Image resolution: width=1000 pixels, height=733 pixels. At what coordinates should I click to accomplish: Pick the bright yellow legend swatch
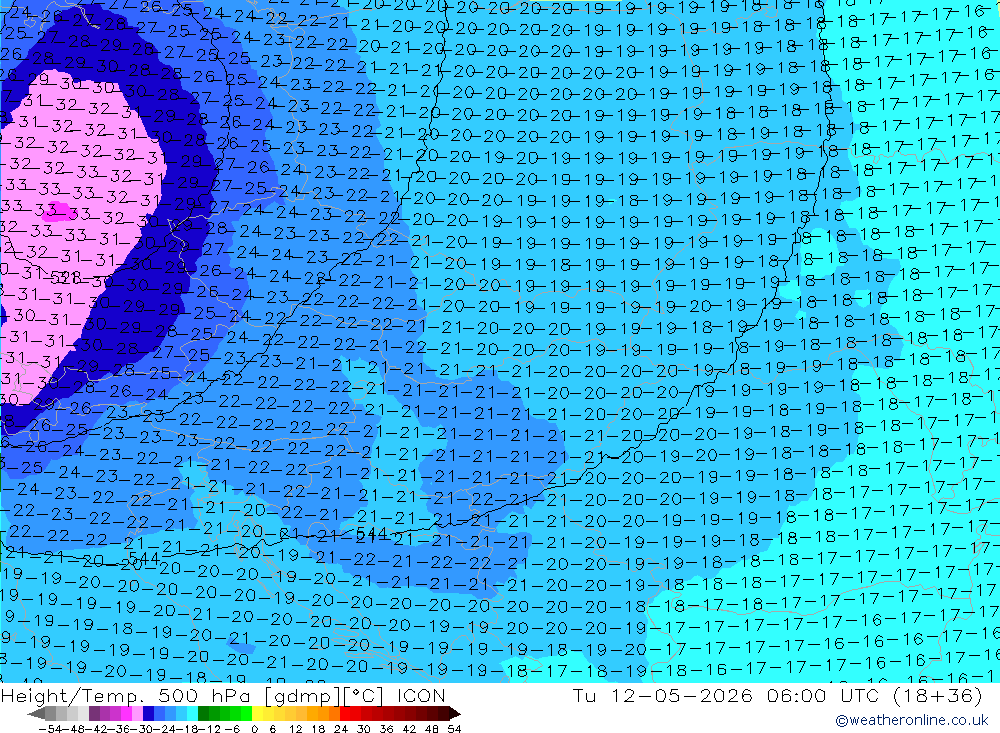(258, 713)
